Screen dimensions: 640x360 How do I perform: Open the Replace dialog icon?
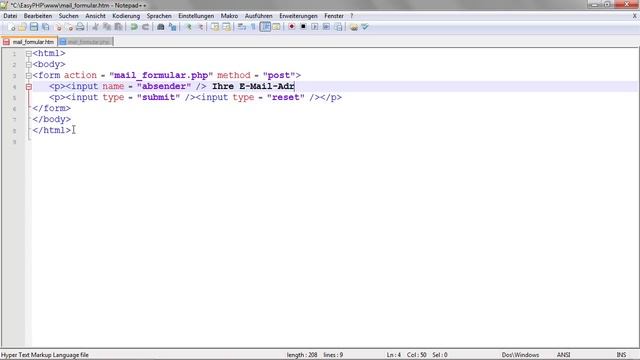(172, 27)
